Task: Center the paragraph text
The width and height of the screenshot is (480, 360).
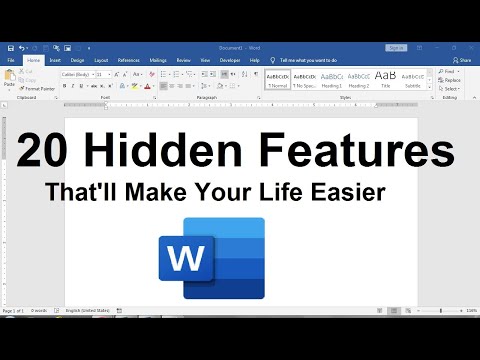Action: click(172, 86)
